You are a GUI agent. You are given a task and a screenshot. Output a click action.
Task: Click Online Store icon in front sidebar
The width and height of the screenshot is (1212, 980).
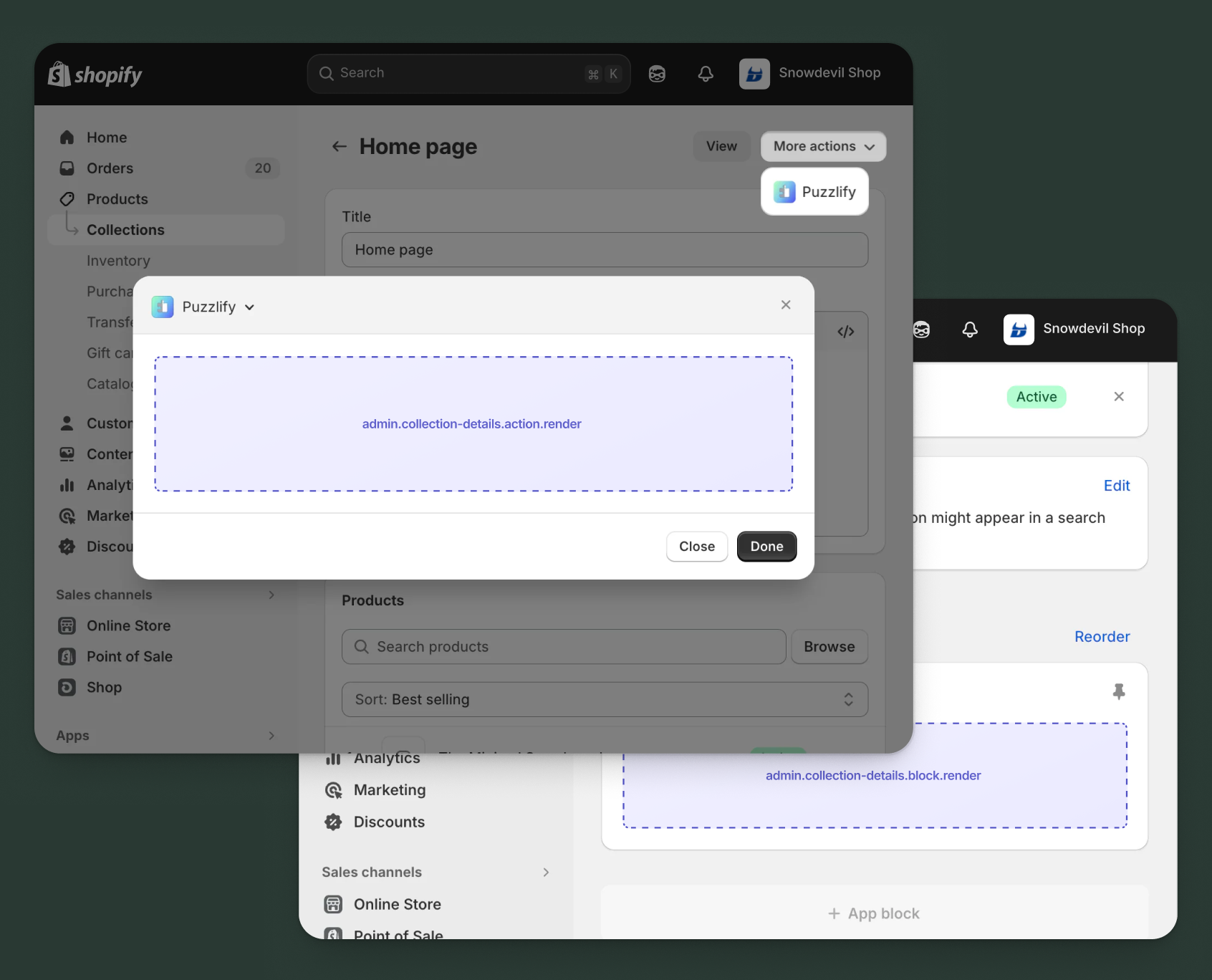67,625
